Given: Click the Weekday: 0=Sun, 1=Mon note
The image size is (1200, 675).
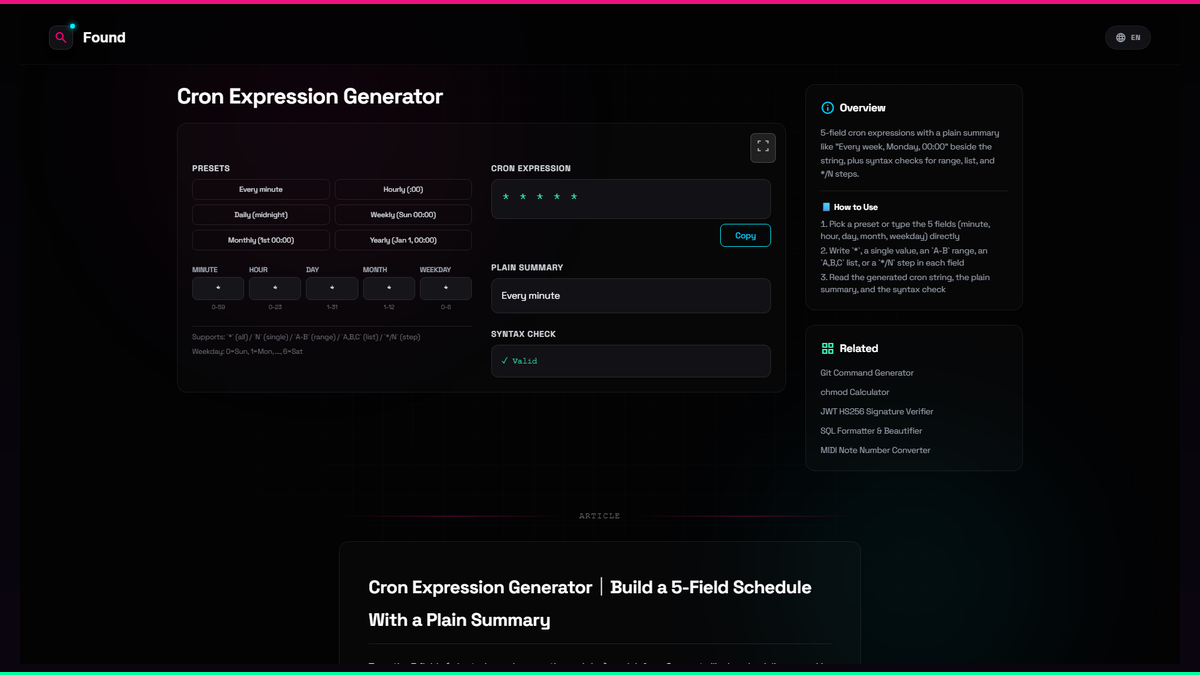Looking at the screenshot, I should tap(247, 352).
